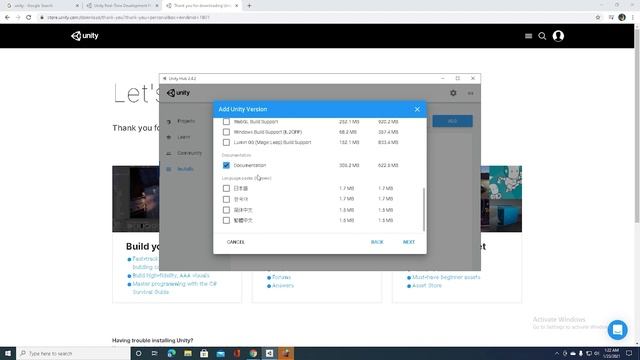The width and height of the screenshot is (640, 360).
Task: Open the Asset Store link
Action: click(x=427, y=286)
